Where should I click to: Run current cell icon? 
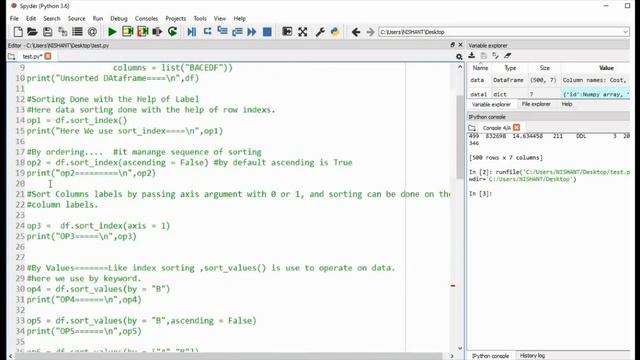click(x=127, y=32)
